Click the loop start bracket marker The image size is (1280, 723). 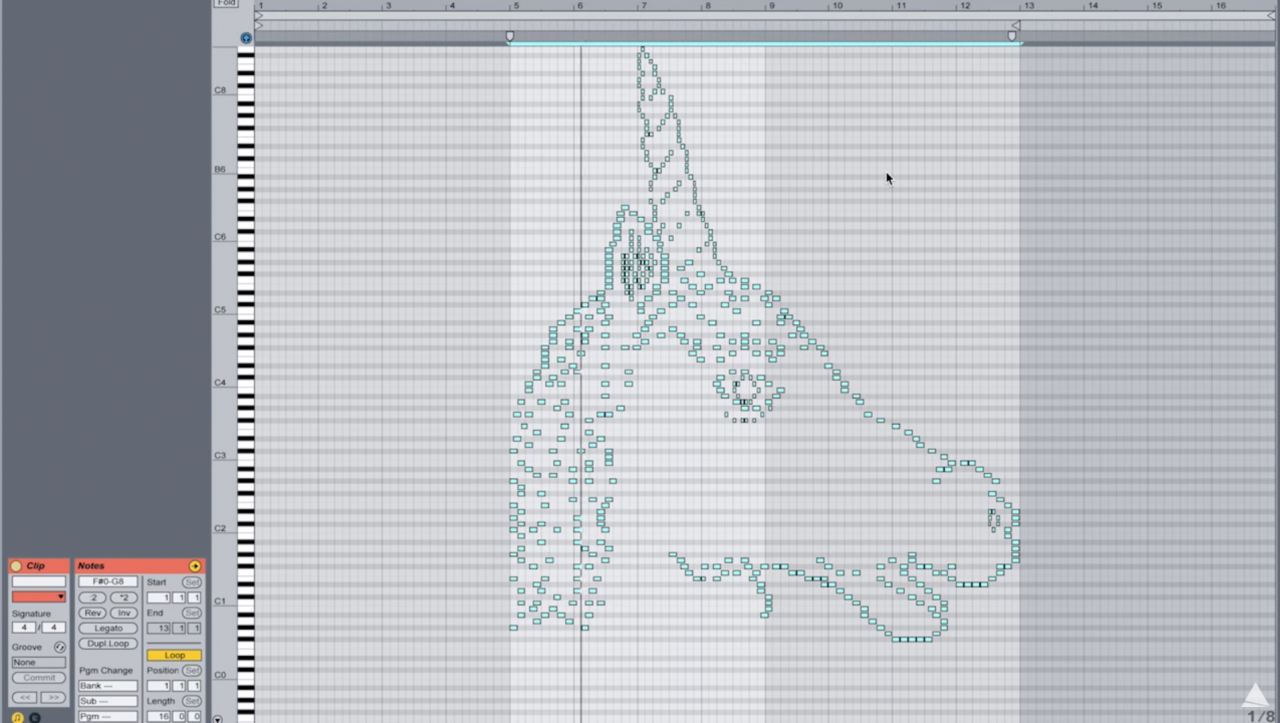click(x=510, y=36)
